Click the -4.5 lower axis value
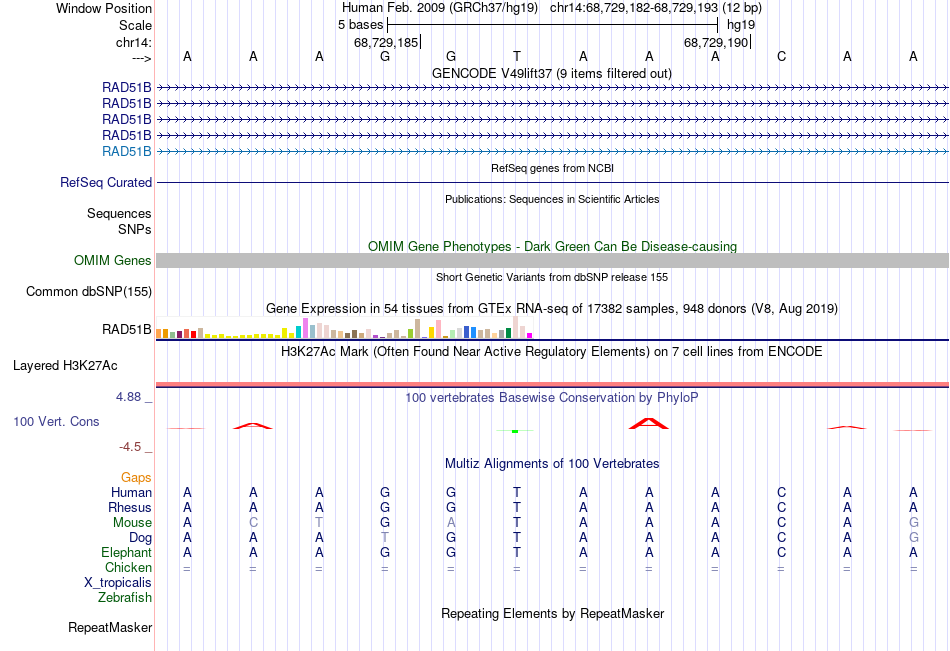This screenshot has height=651, width=950. (130, 447)
